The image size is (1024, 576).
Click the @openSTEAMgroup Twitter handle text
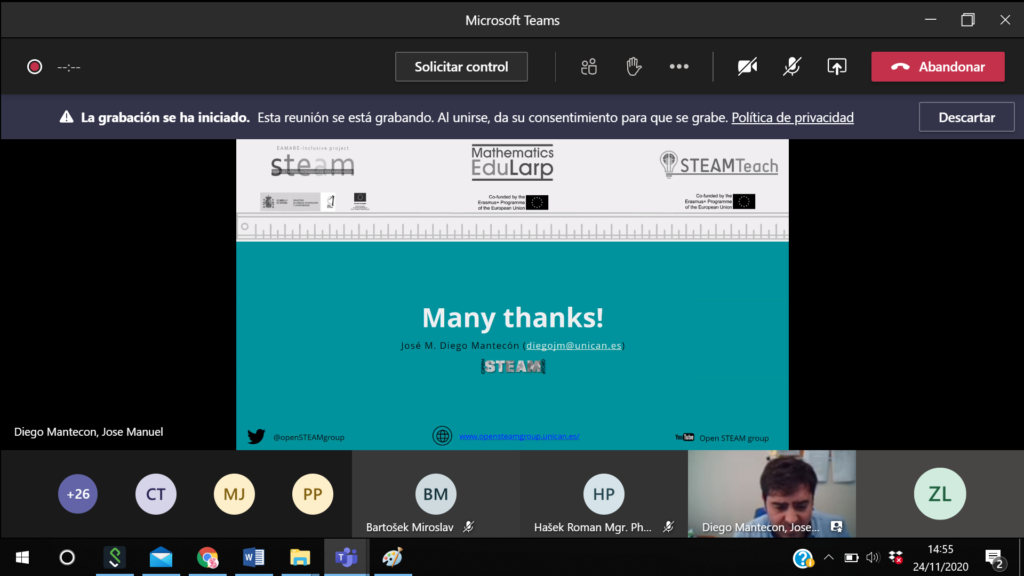pos(308,437)
